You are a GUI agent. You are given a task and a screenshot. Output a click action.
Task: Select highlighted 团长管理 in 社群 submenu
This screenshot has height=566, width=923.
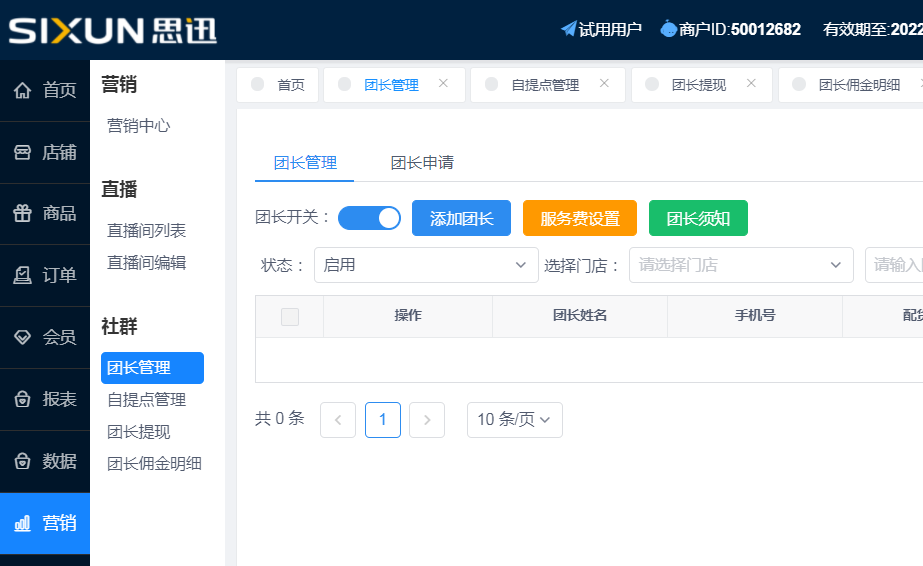[x=152, y=368]
